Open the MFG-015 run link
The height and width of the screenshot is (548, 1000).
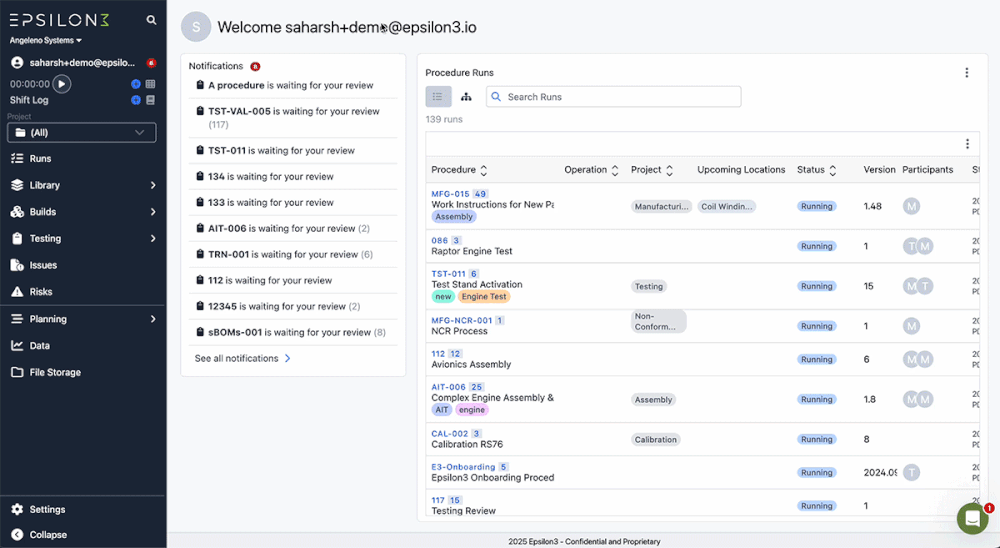[x=450, y=194]
